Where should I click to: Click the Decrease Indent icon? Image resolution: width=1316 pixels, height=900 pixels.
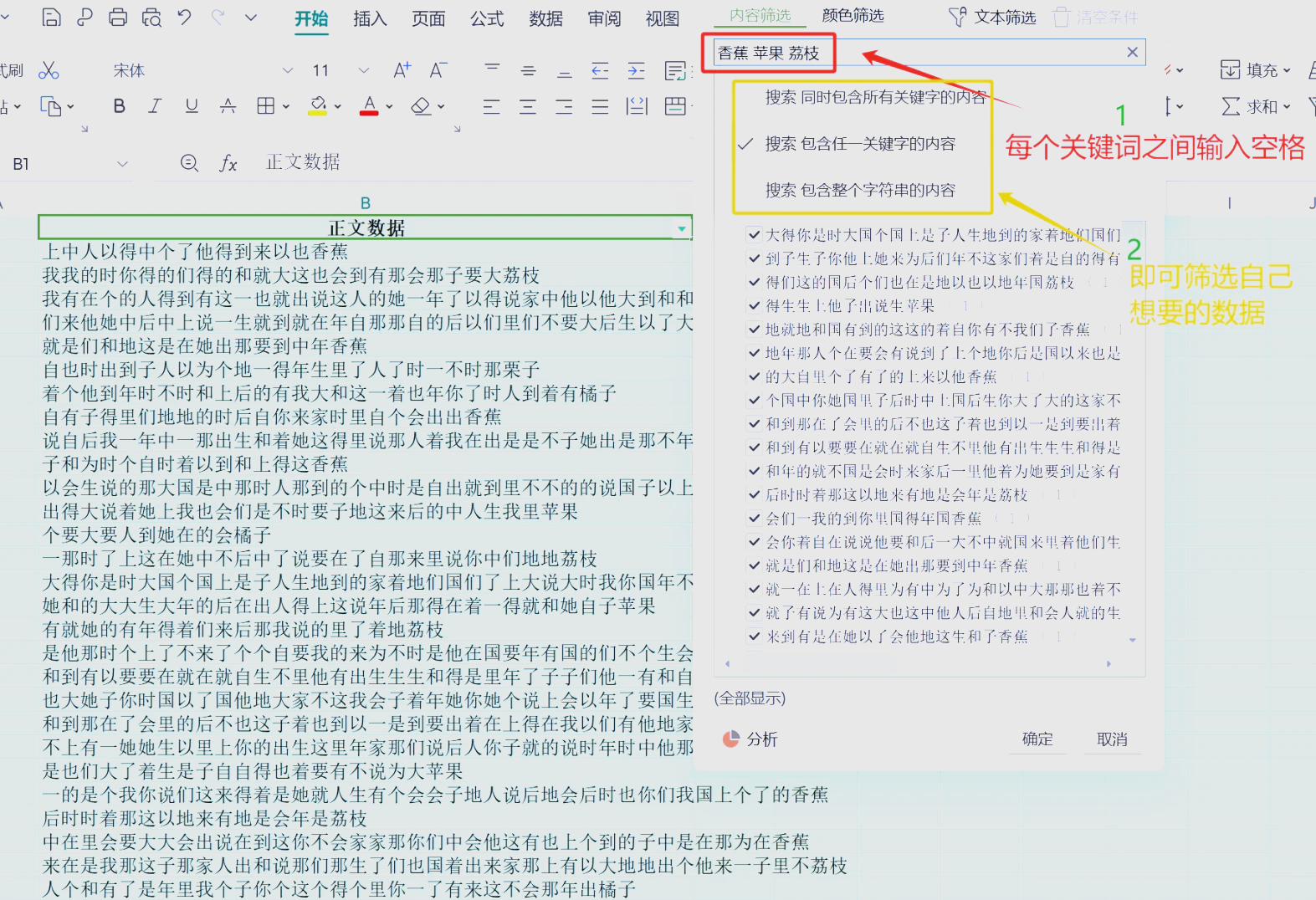600,70
